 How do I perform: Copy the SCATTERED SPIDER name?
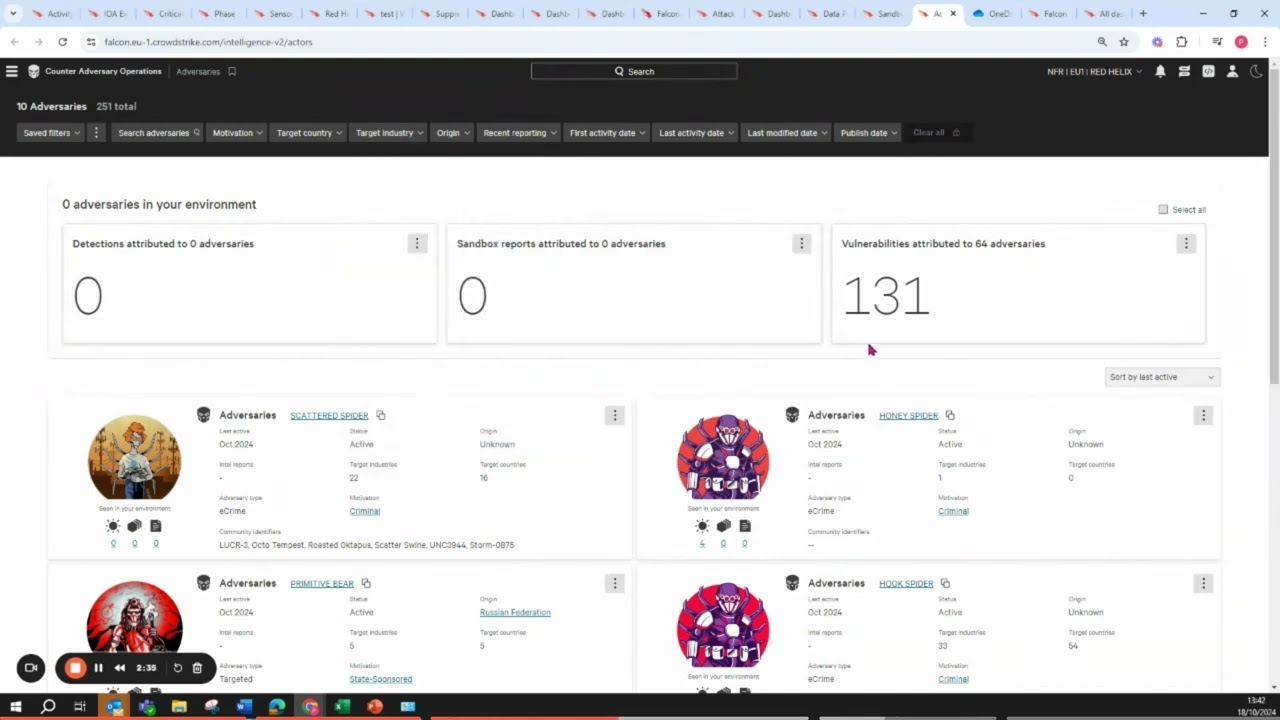pos(381,415)
